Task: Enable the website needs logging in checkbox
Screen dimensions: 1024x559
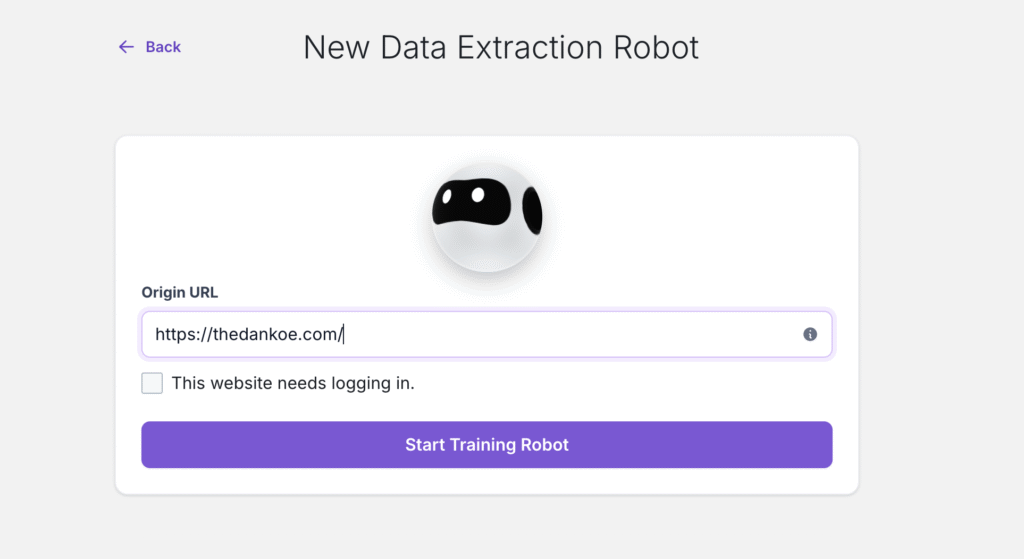Action: pos(152,383)
